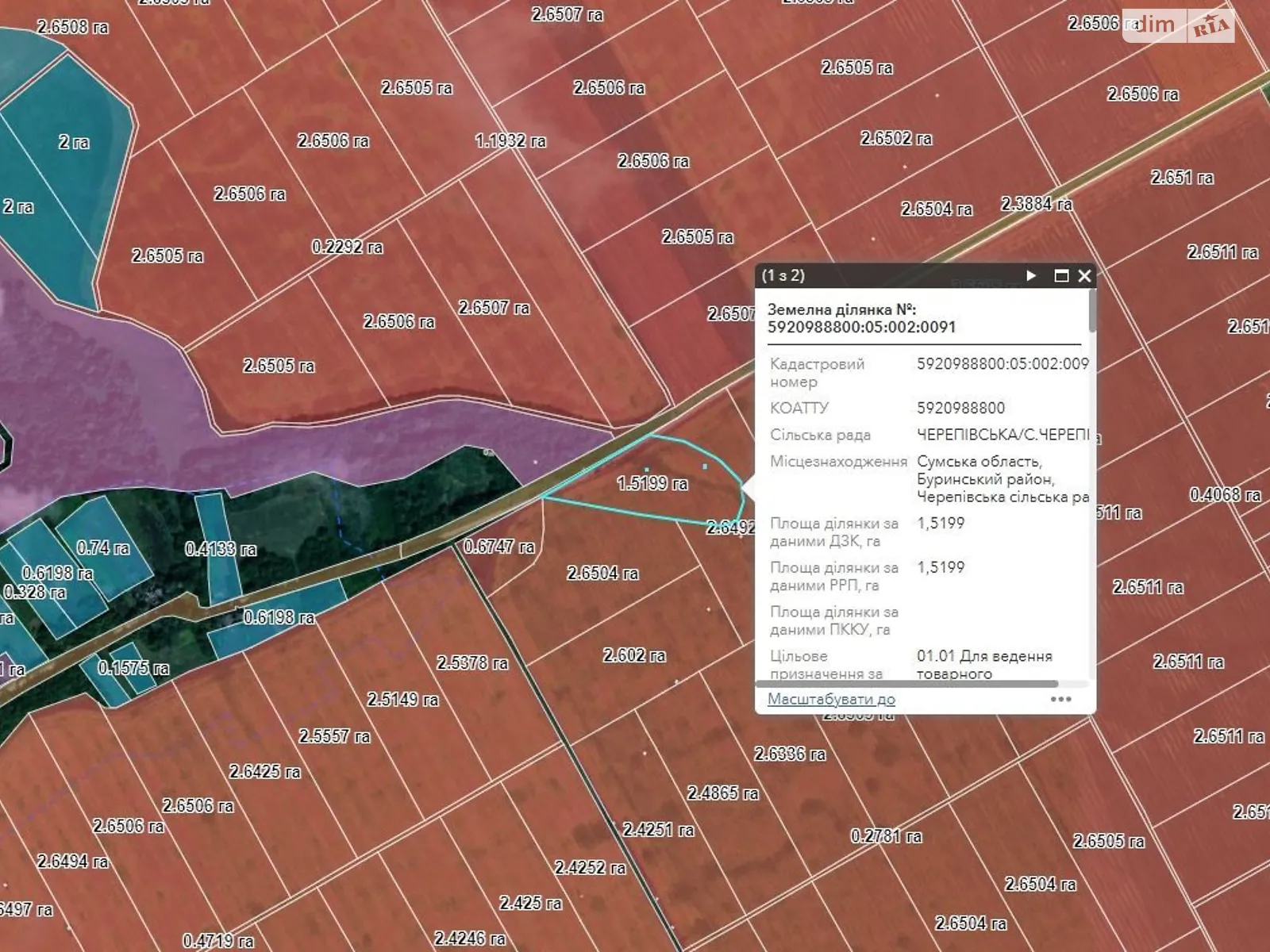The height and width of the screenshot is (952, 1270).
Task: Show next feature with popup arrow
Action: (x=1031, y=275)
